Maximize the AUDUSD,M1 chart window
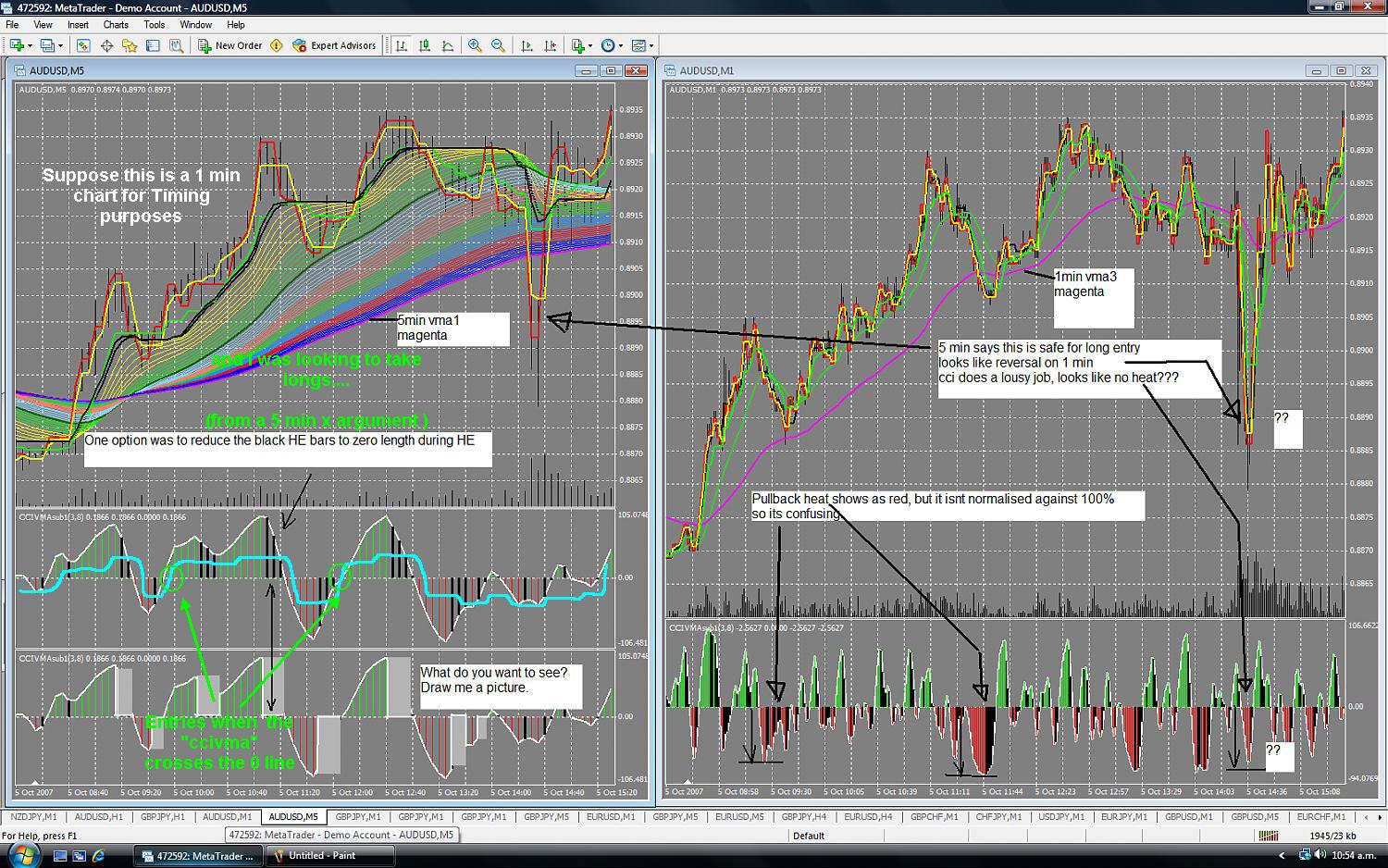The height and width of the screenshot is (868, 1388). click(x=1341, y=70)
